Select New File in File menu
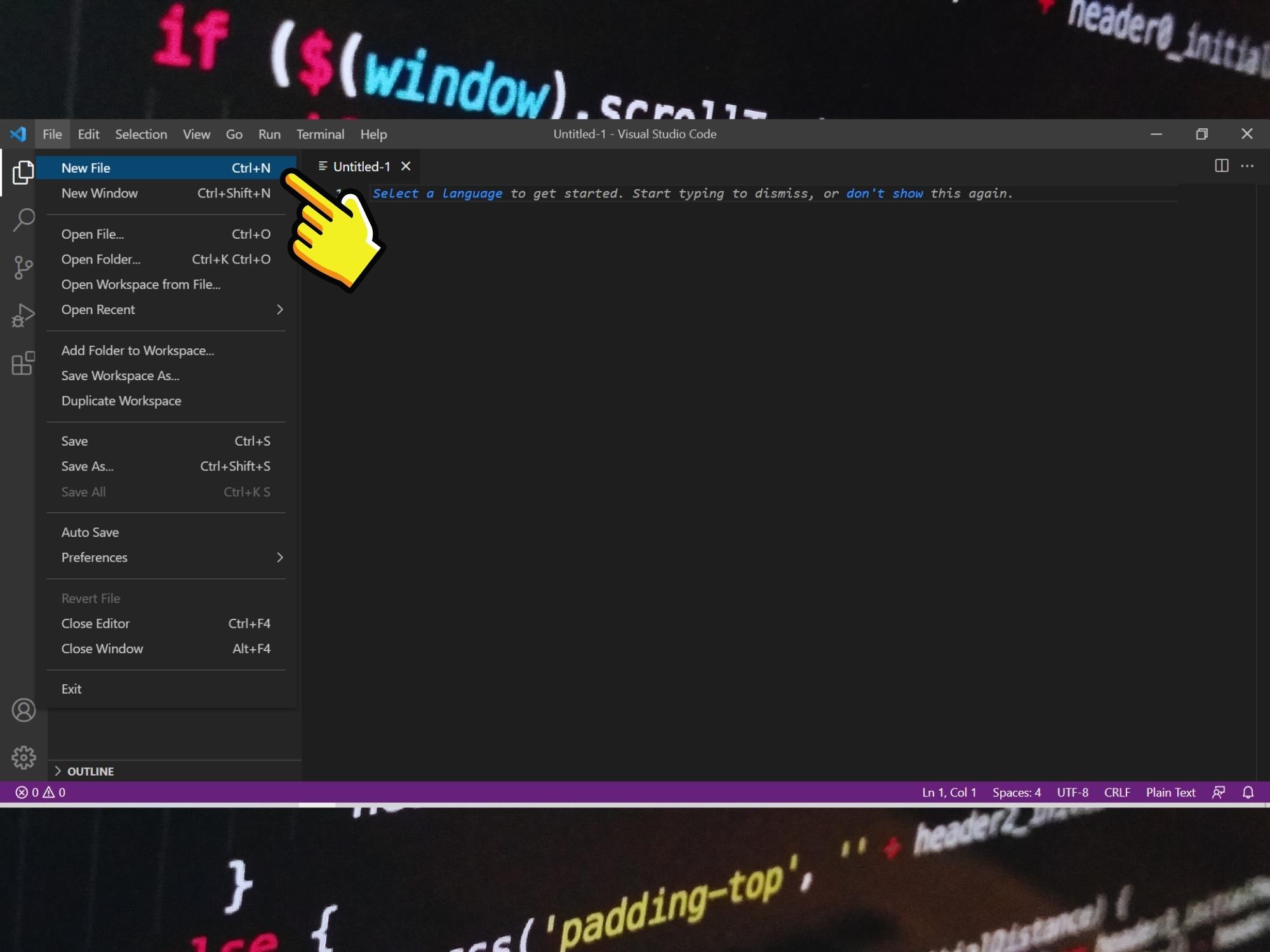 (166, 168)
